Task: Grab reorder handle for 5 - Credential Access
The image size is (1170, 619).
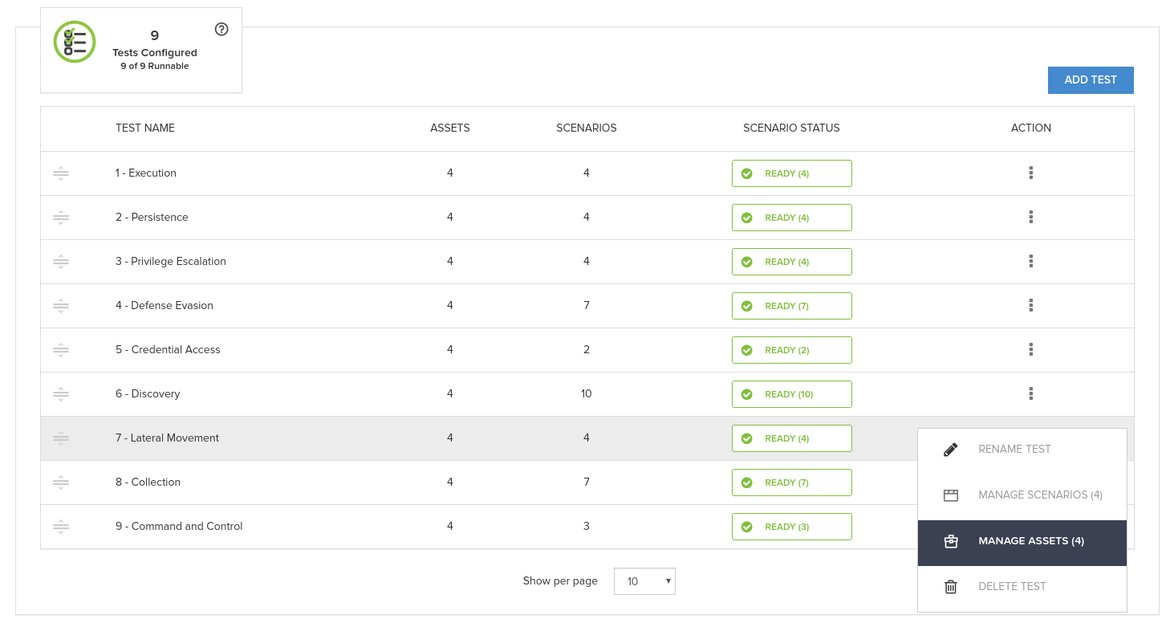Action: point(61,350)
